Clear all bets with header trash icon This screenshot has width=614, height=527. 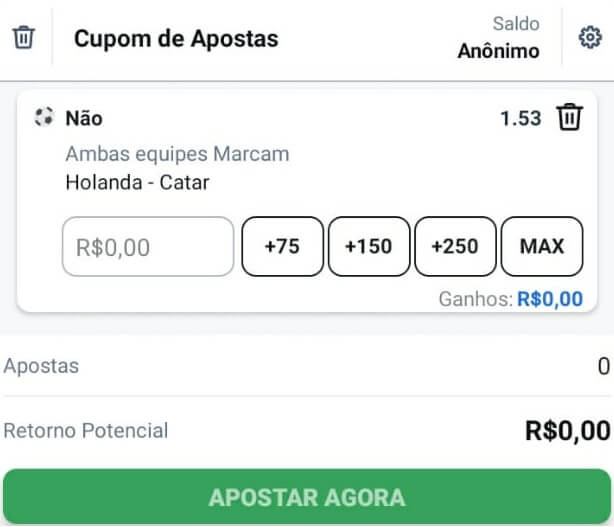pos(24,38)
